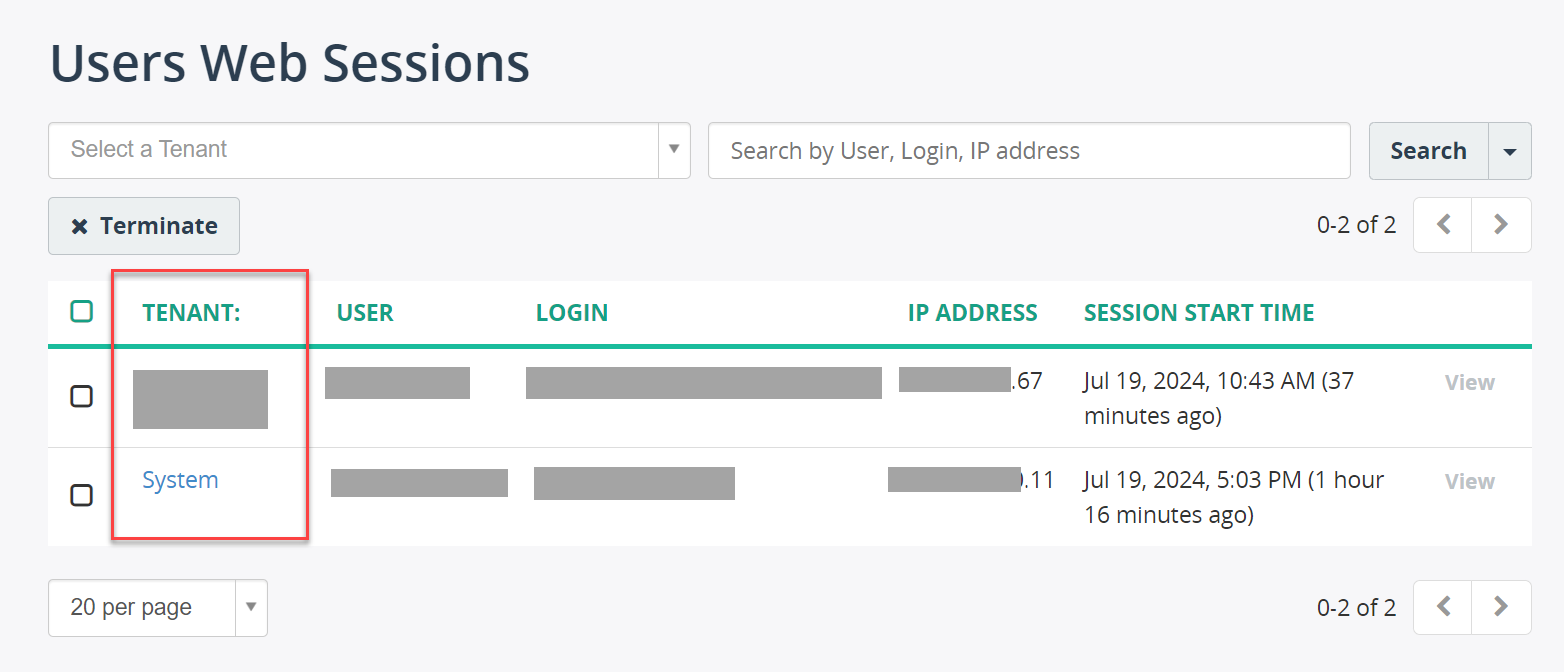This screenshot has height=672, width=1564.
Task: Click the bottom pagination next-page arrow
Action: 1501,607
